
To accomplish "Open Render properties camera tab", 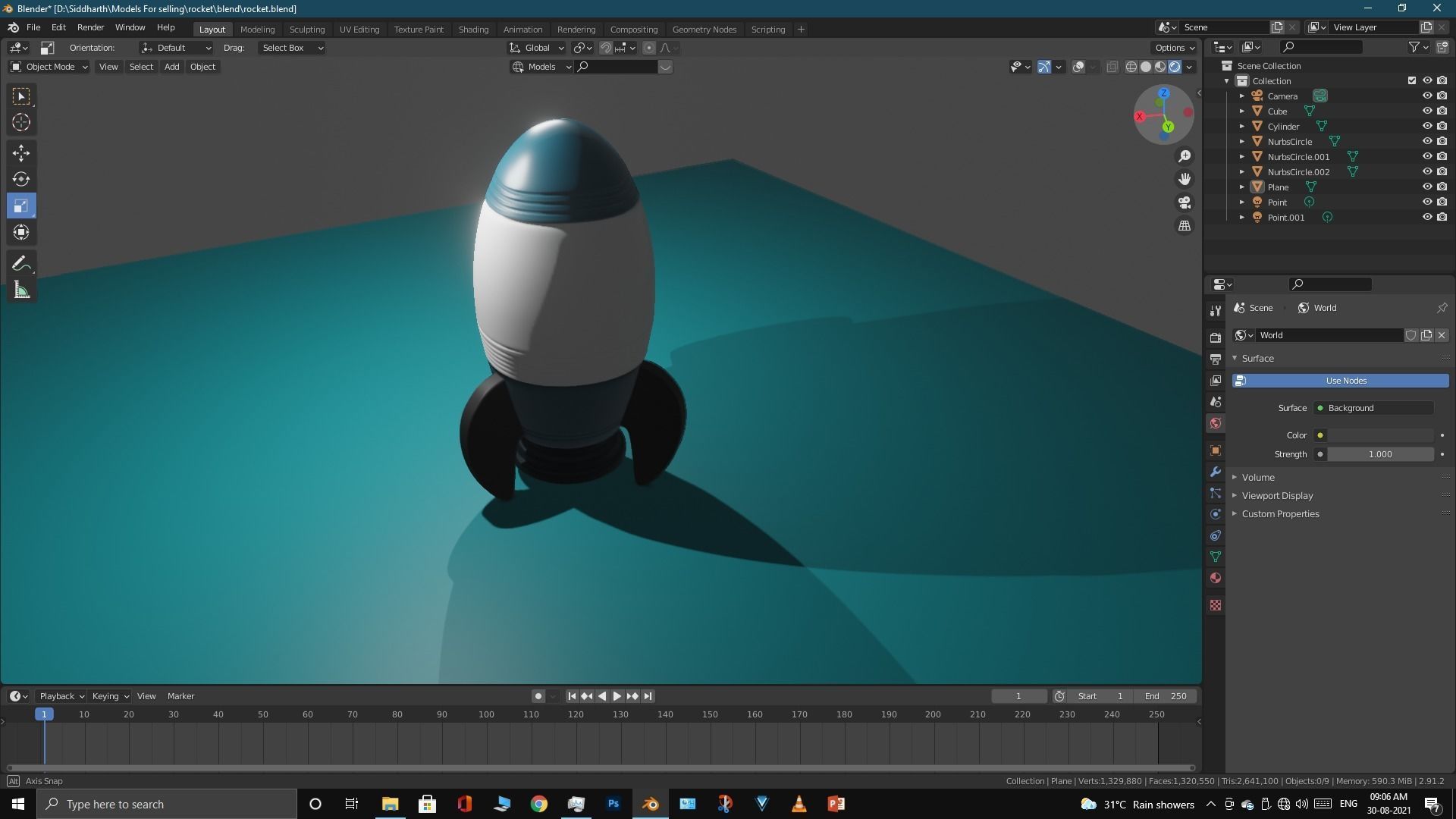I will tap(1216, 337).
